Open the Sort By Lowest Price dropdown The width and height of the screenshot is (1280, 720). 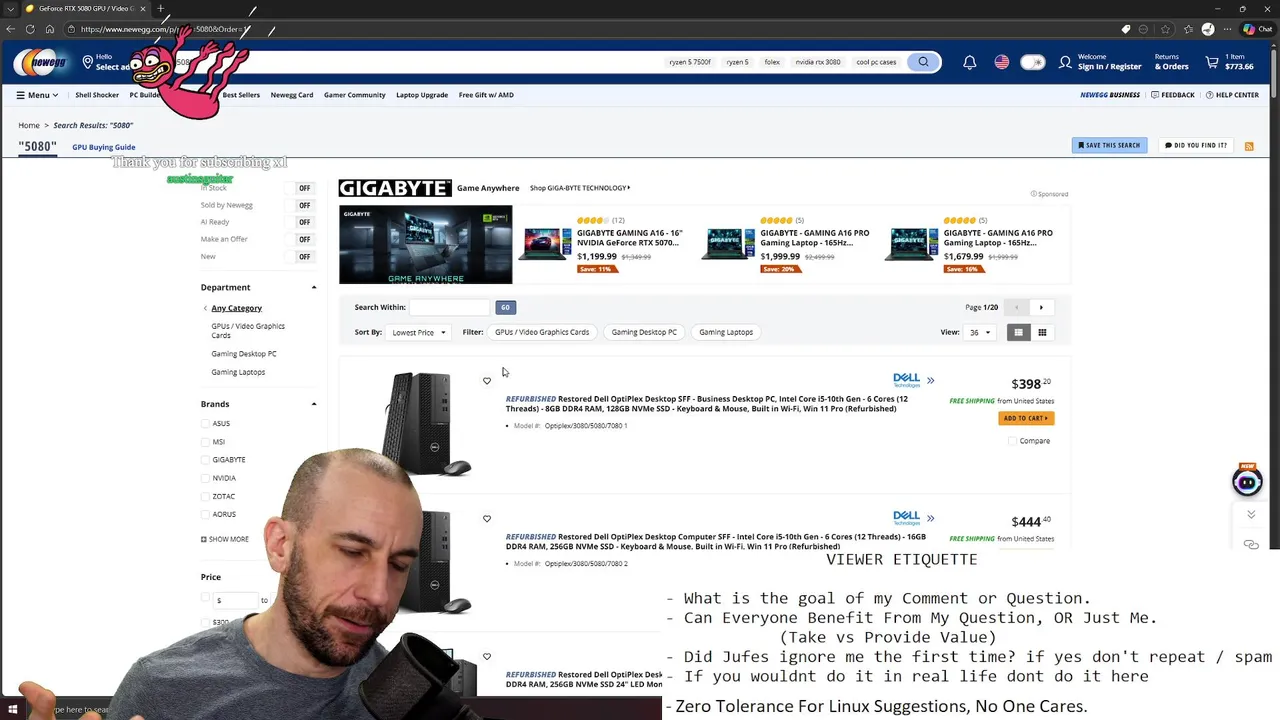click(x=419, y=332)
